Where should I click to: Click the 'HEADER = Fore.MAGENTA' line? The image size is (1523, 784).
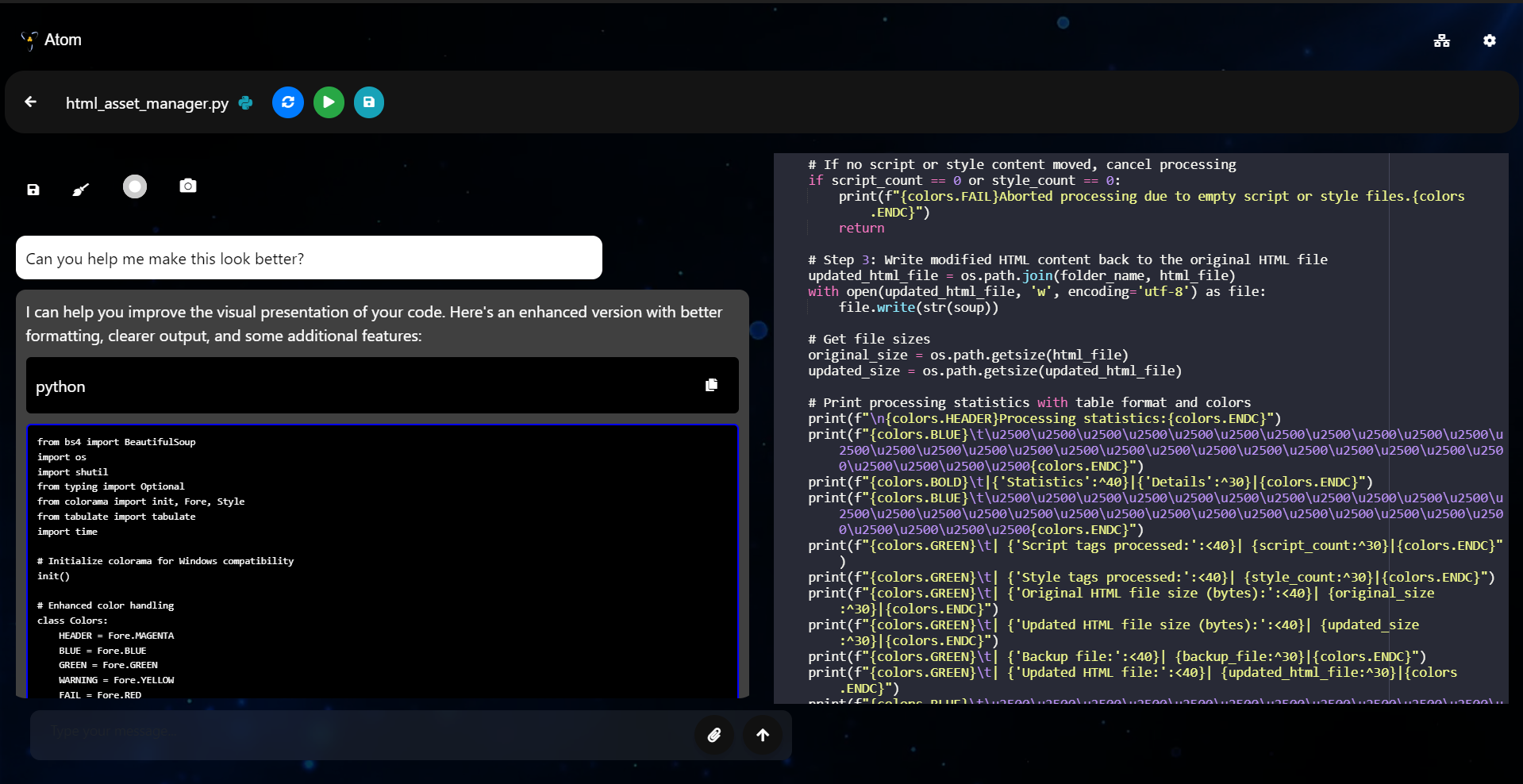tap(116, 636)
